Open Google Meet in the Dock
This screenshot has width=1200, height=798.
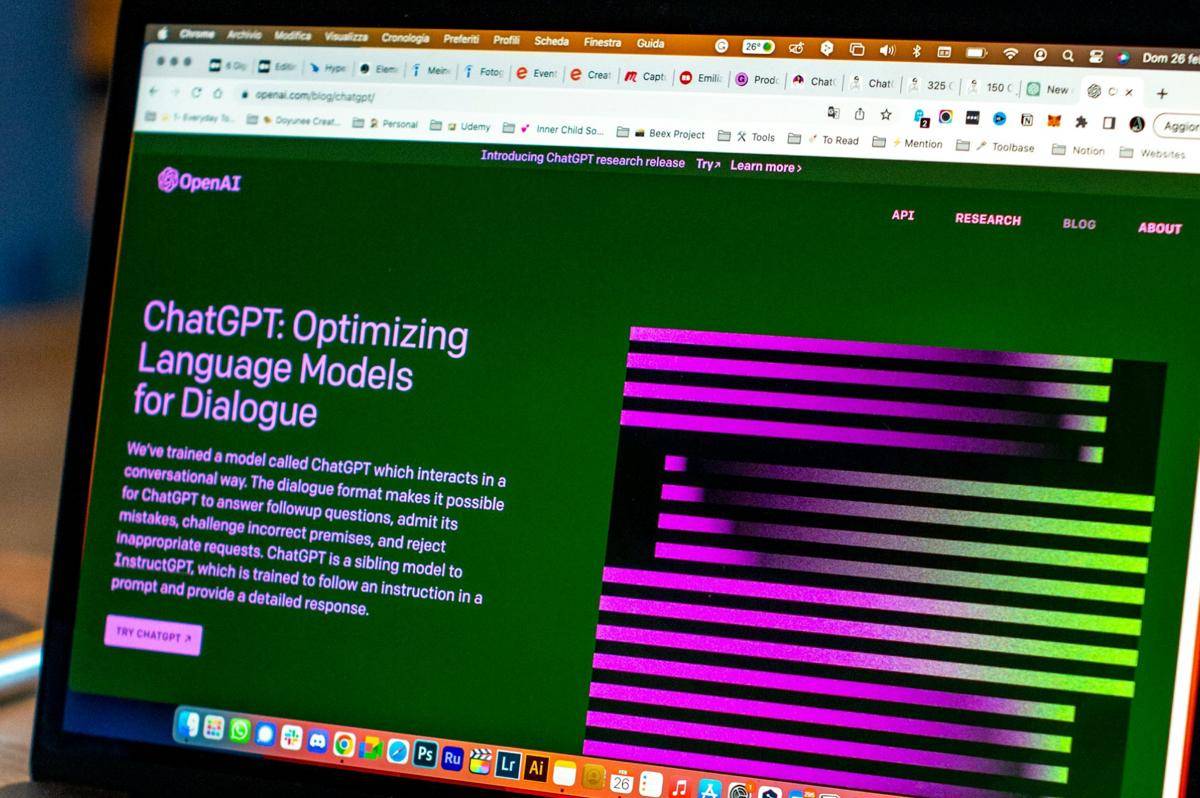[371, 747]
